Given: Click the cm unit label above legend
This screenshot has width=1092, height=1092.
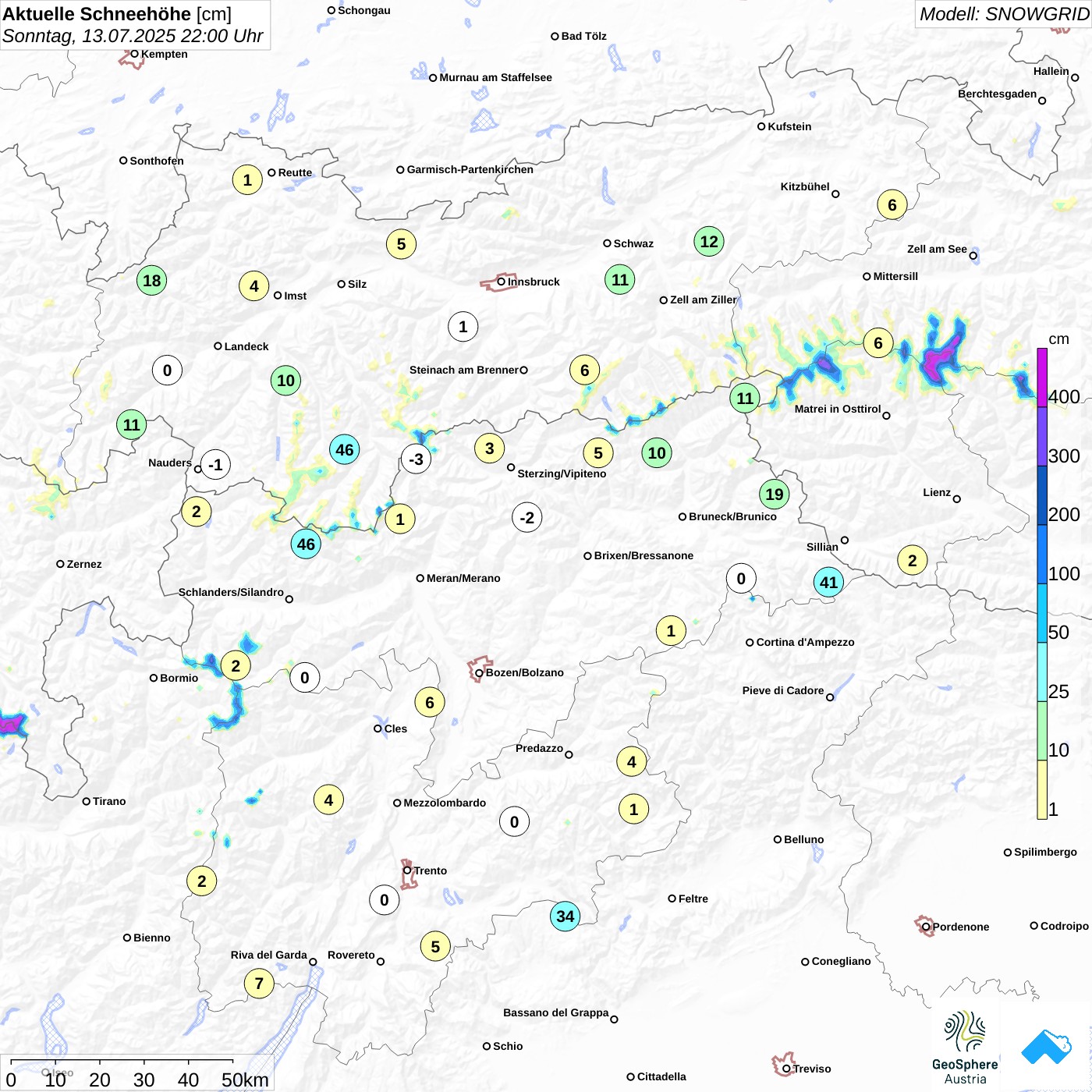Looking at the screenshot, I should [1058, 339].
